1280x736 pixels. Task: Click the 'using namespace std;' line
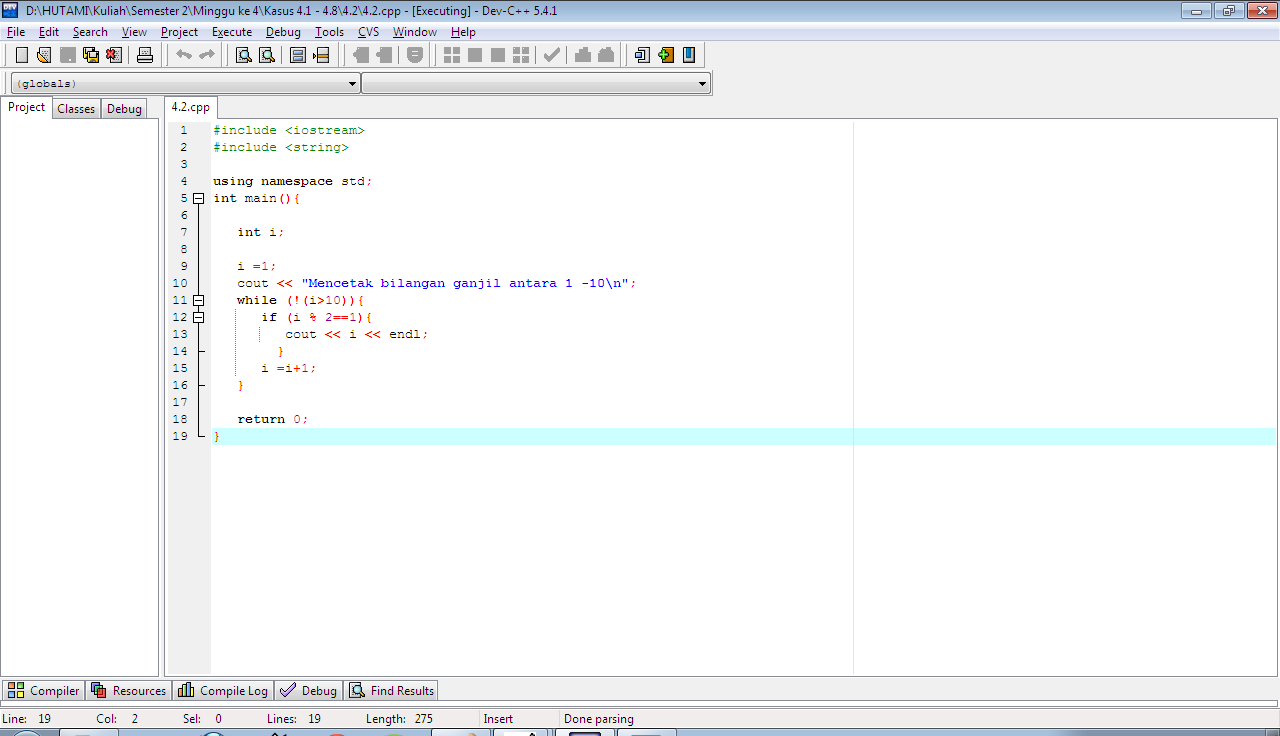coord(293,181)
